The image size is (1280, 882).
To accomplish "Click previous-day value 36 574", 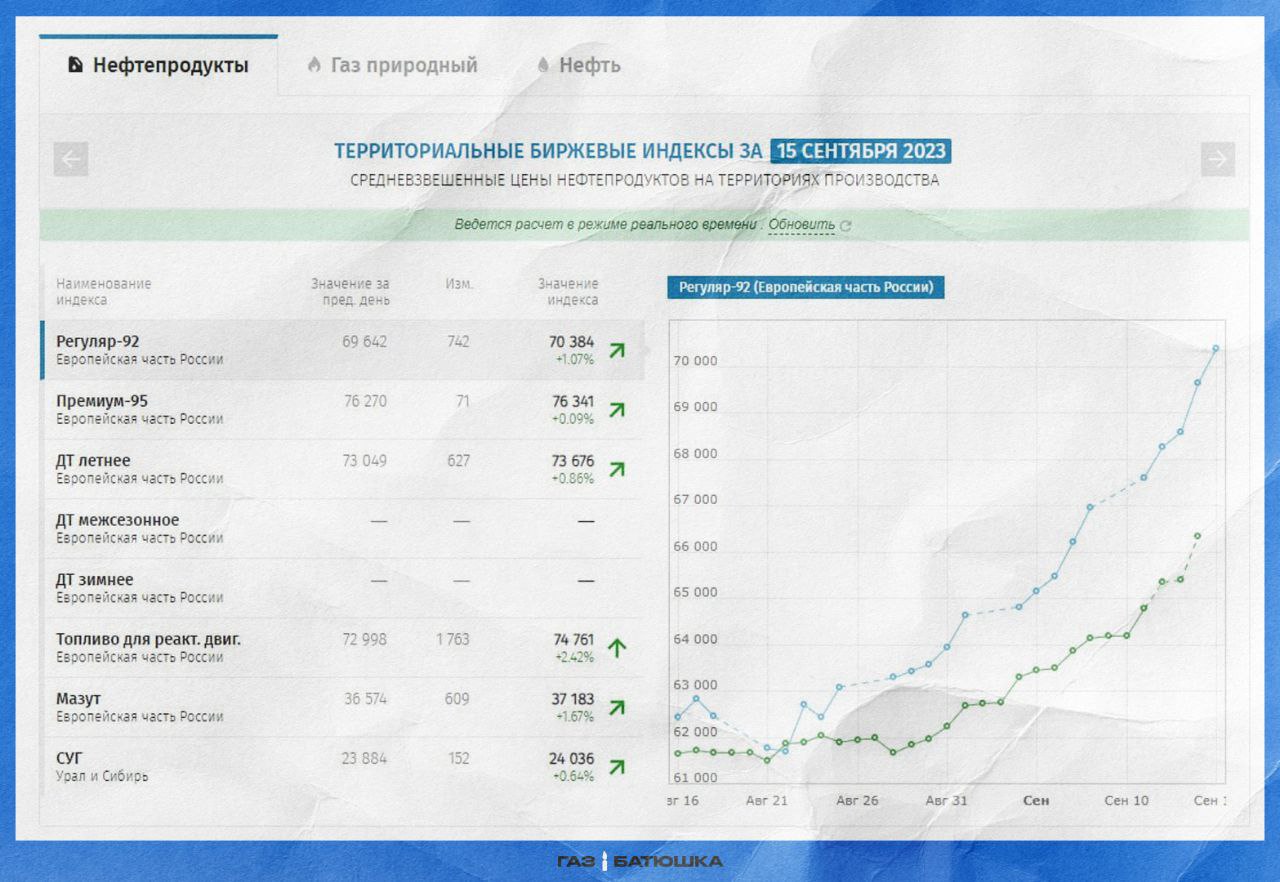I will click(x=366, y=699).
